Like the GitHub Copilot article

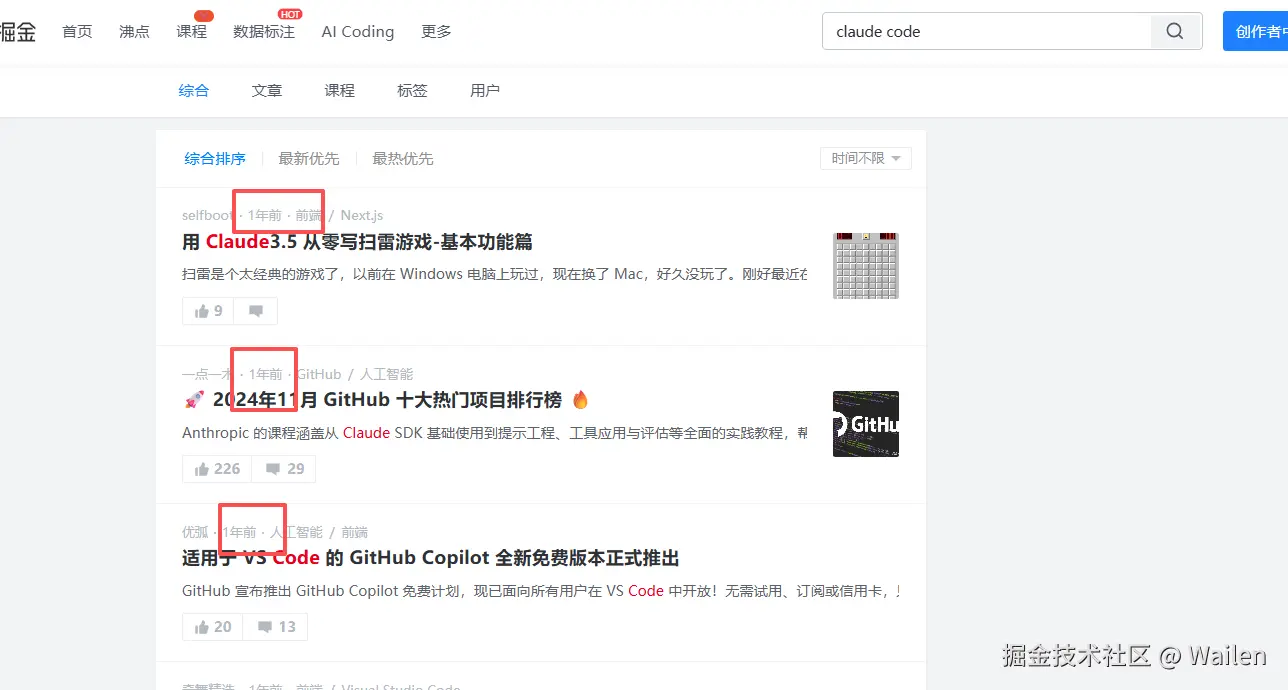pyautogui.click(x=212, y=626)
